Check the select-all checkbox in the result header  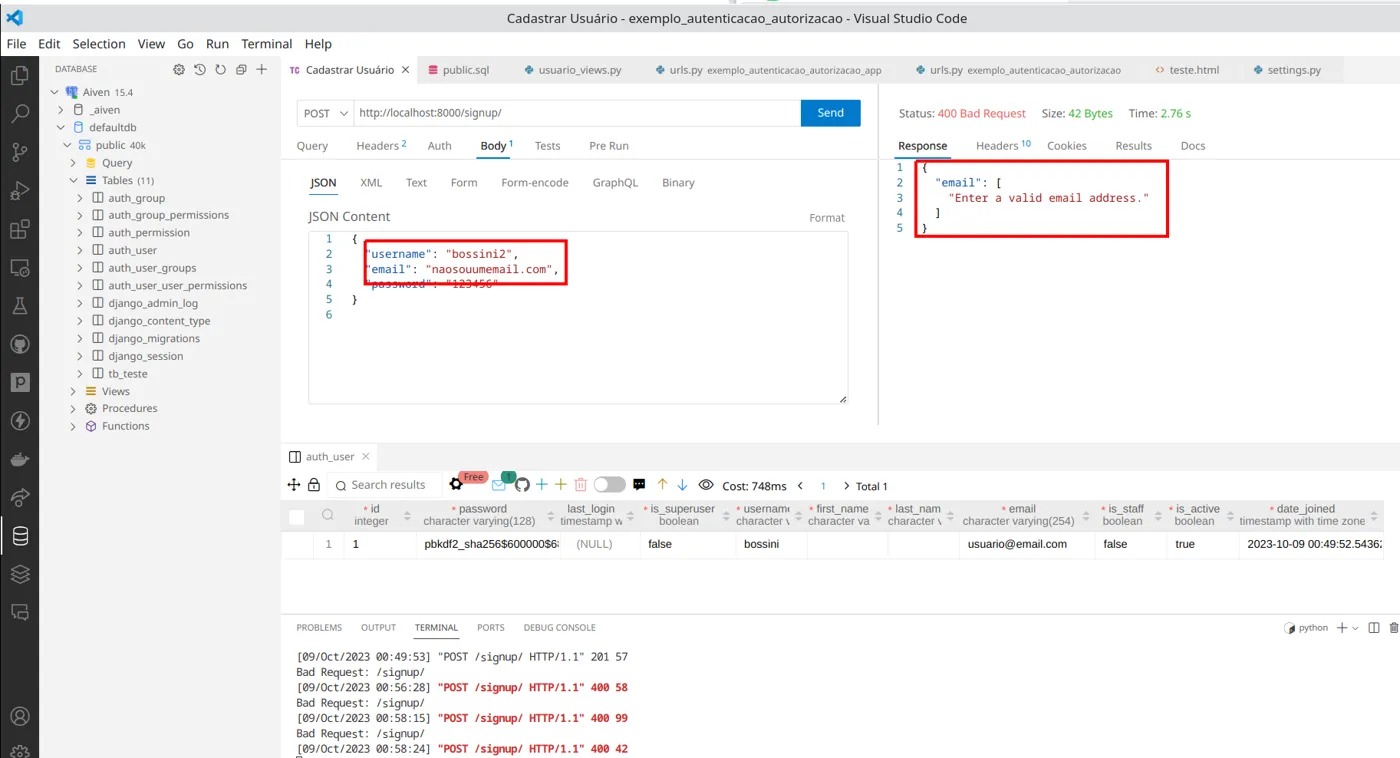coord(296,517)
